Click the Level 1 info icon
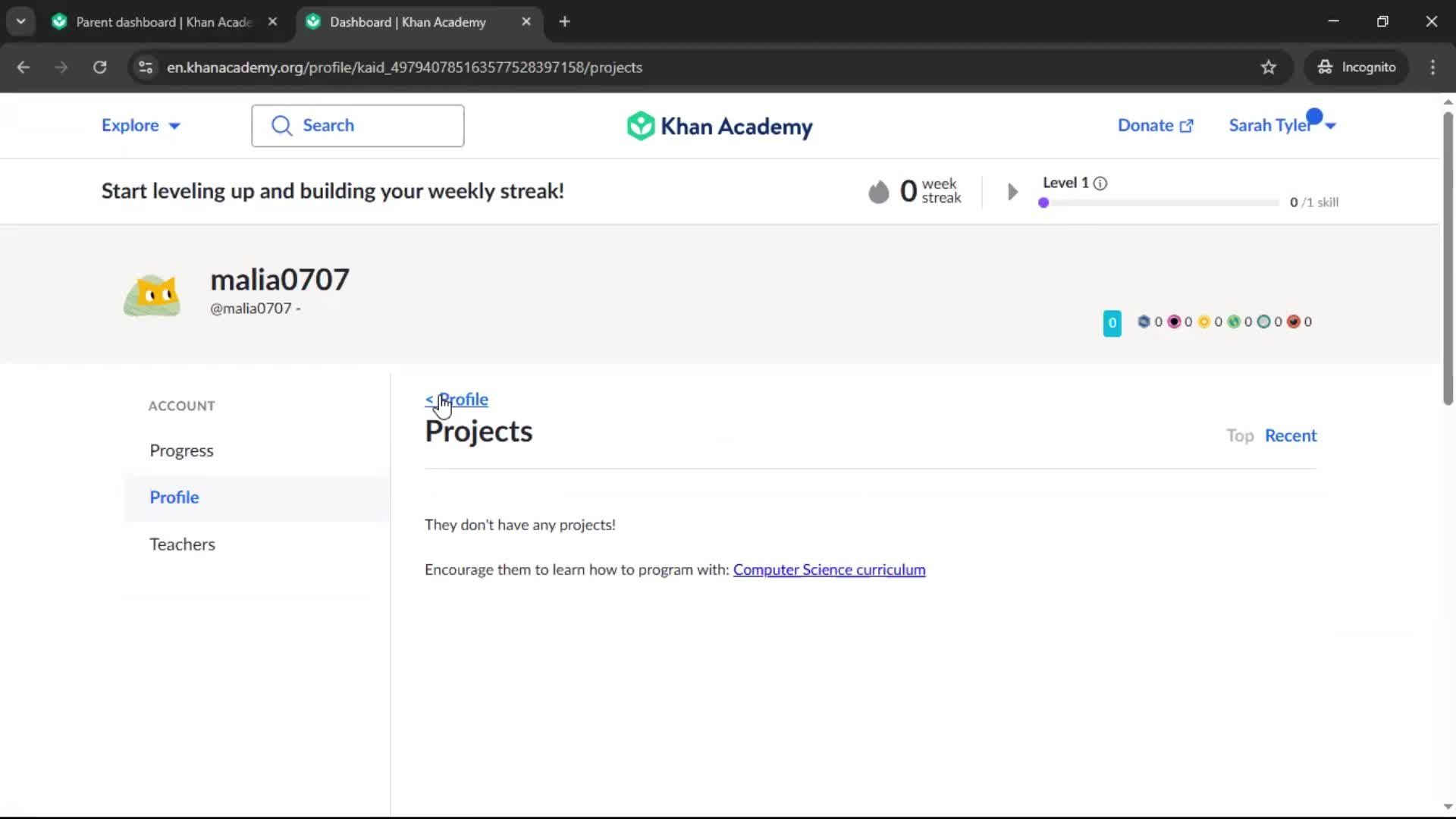This screenshot has height=819, width=1456. click(x=1100, y=184)
